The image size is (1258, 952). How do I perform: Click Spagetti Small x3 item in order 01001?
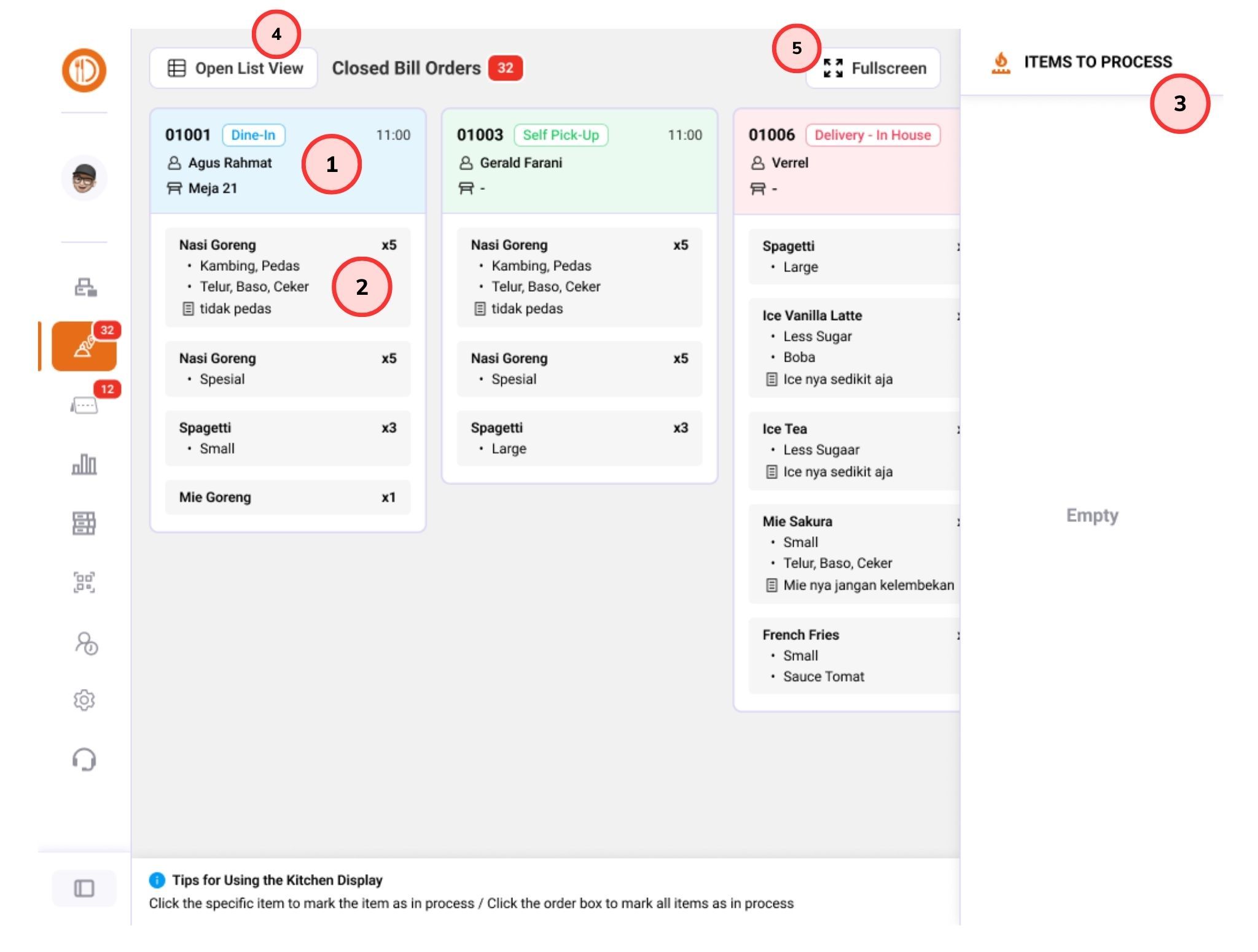coord(287,438)
